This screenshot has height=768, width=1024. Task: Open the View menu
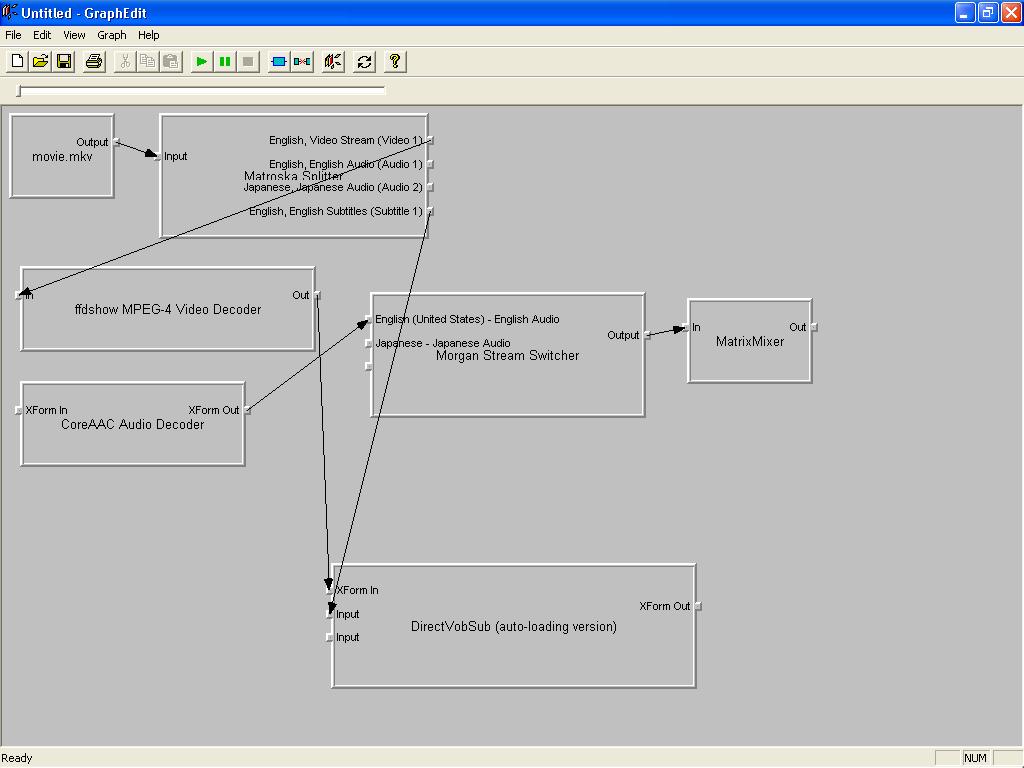tap(74, 35)
